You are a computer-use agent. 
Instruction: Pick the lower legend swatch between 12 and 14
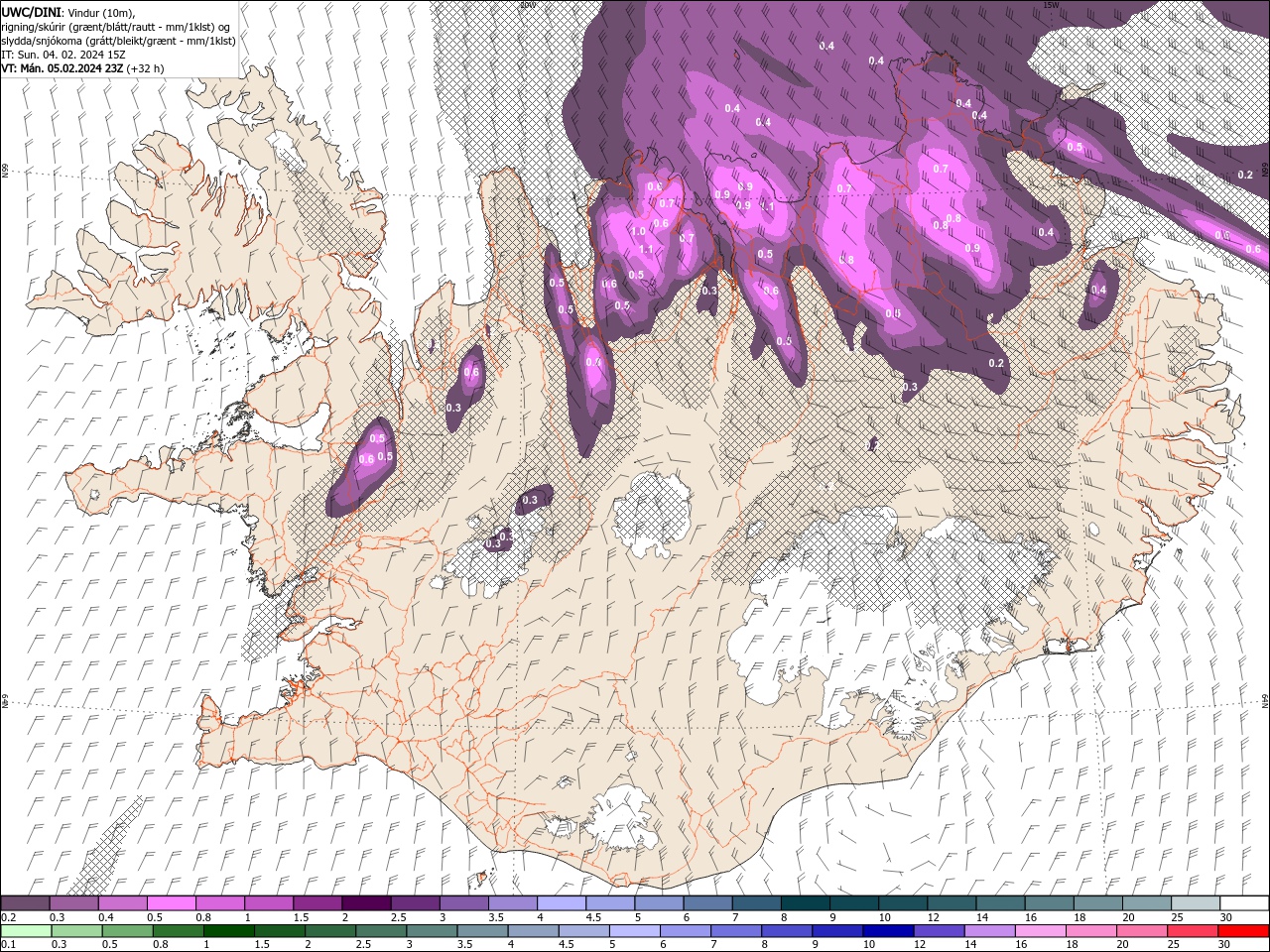click(940, 931)
